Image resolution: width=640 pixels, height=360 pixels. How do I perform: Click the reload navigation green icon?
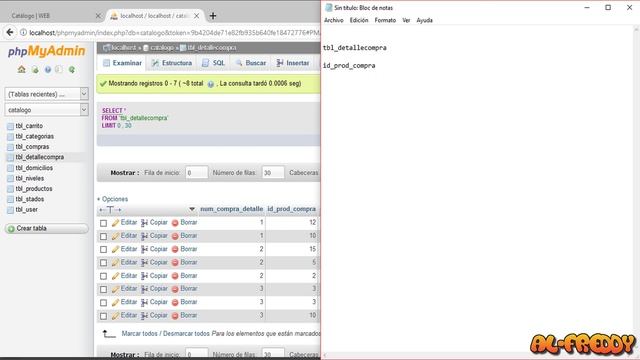[x=72, y=70]
